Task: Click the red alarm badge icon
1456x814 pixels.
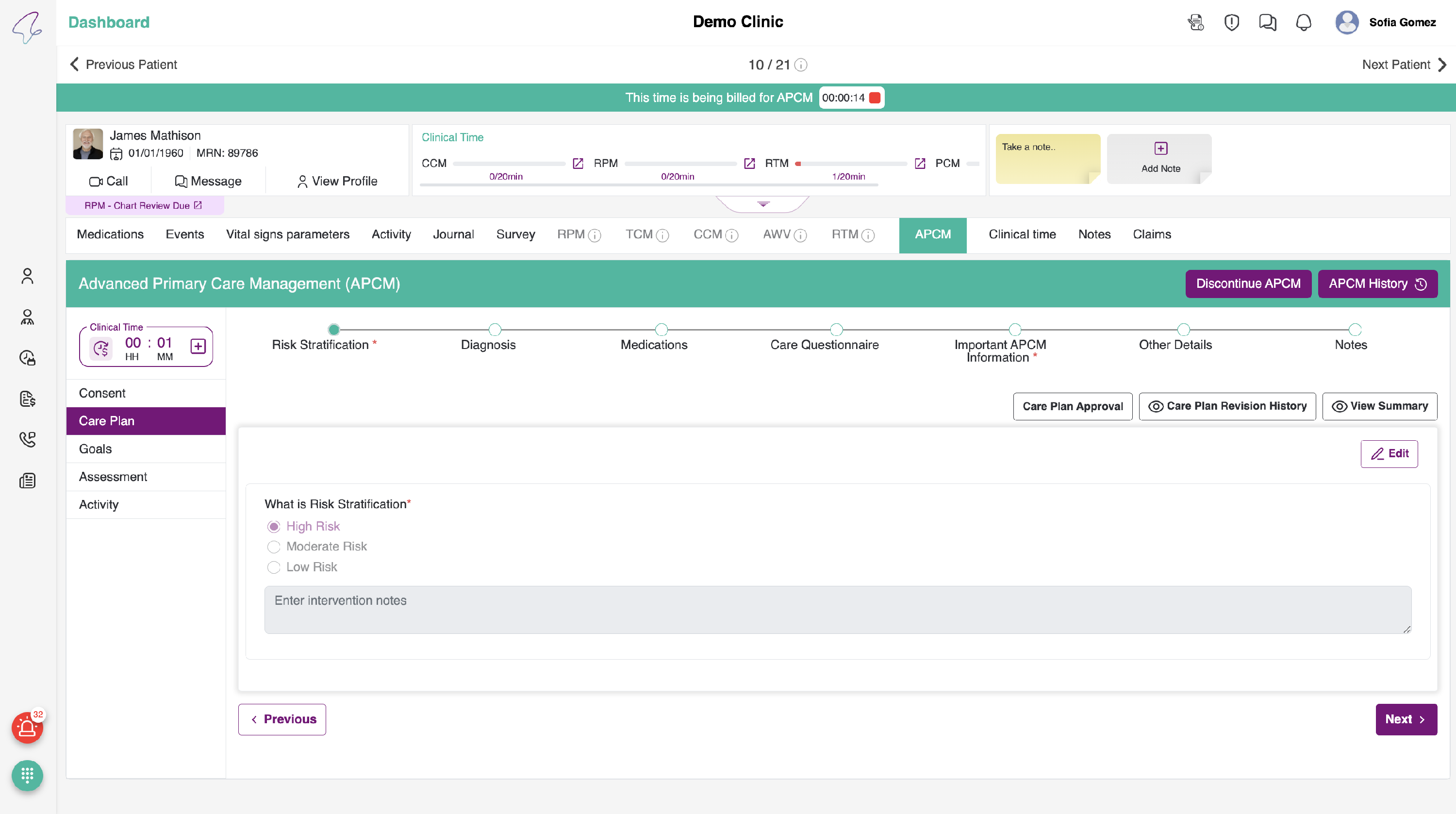Action: 27,728
